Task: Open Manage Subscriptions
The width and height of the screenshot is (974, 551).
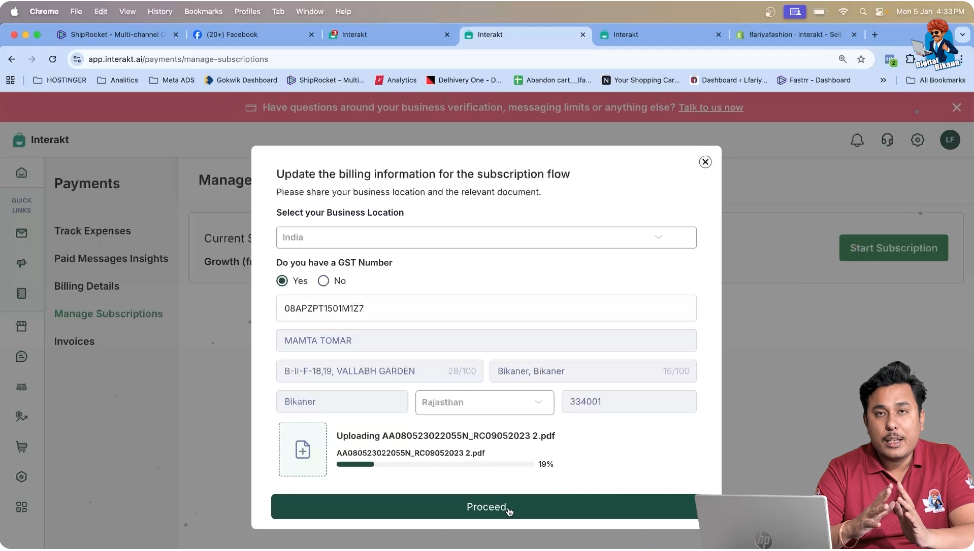Action: (x=108, y=314)
